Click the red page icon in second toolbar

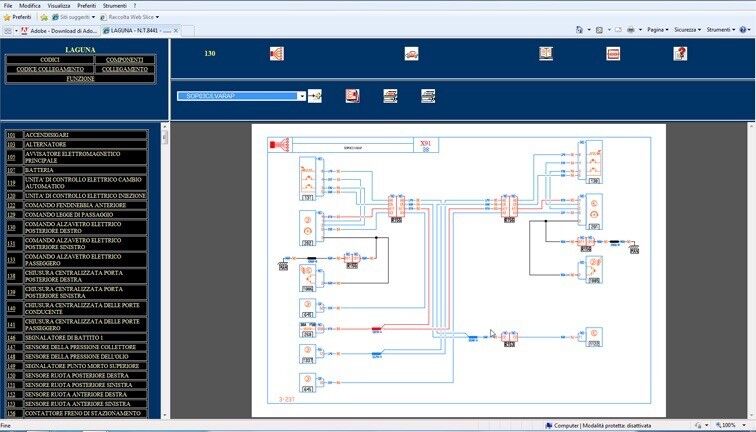click(x=352, y=96)
